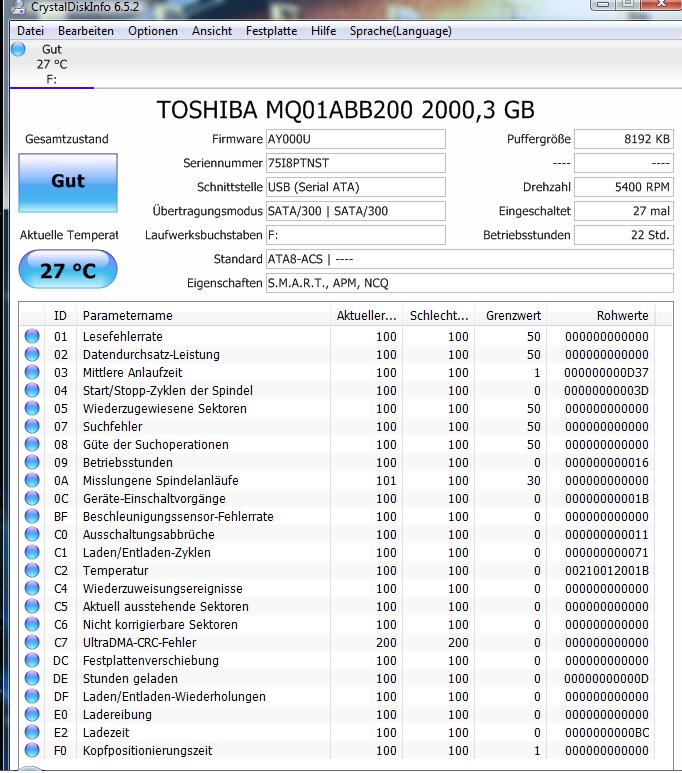This screenshot has width=682, height=773.
Task: Select the Temperatur raw value 00210012001B
Action: (x=607, y=570)
